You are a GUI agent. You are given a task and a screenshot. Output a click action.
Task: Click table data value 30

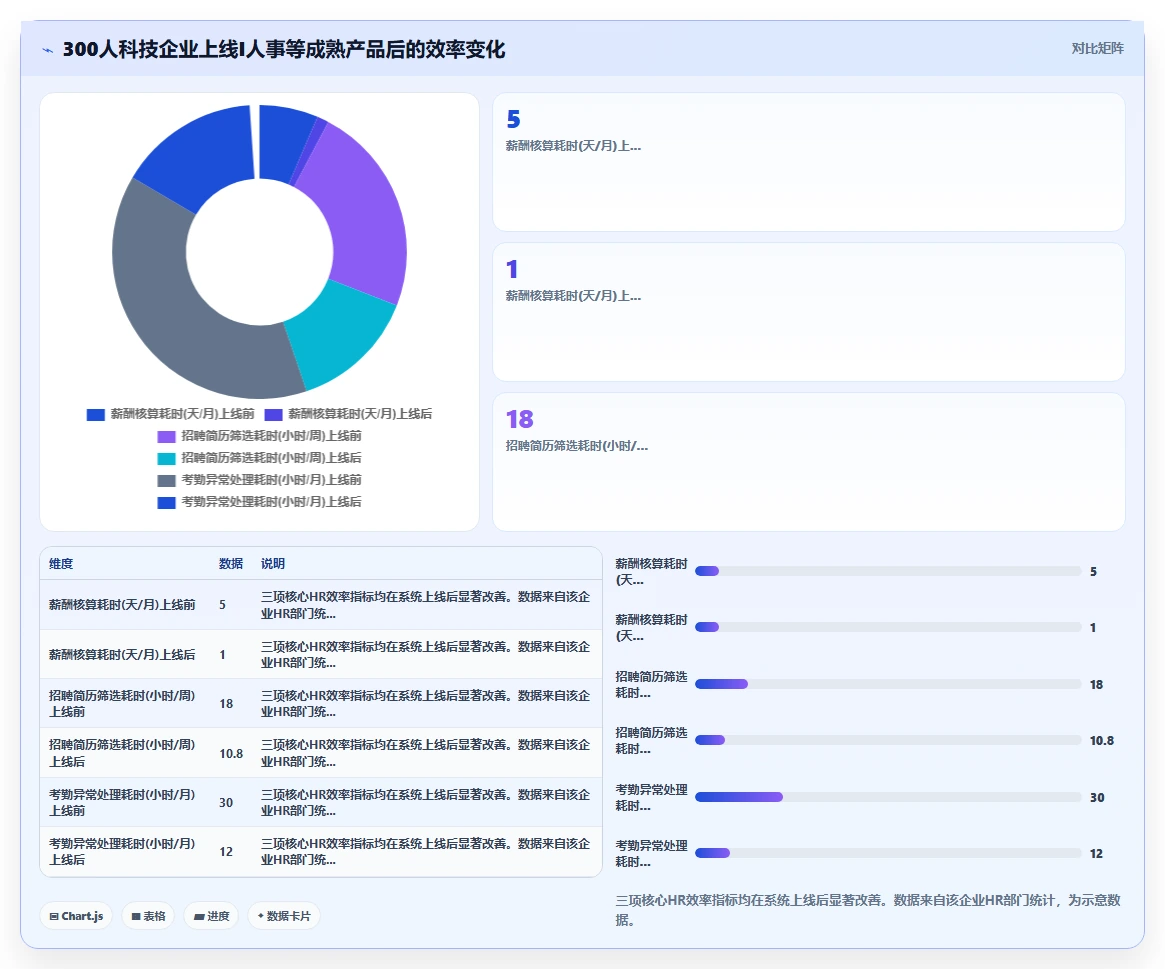[x=226, y=803]
